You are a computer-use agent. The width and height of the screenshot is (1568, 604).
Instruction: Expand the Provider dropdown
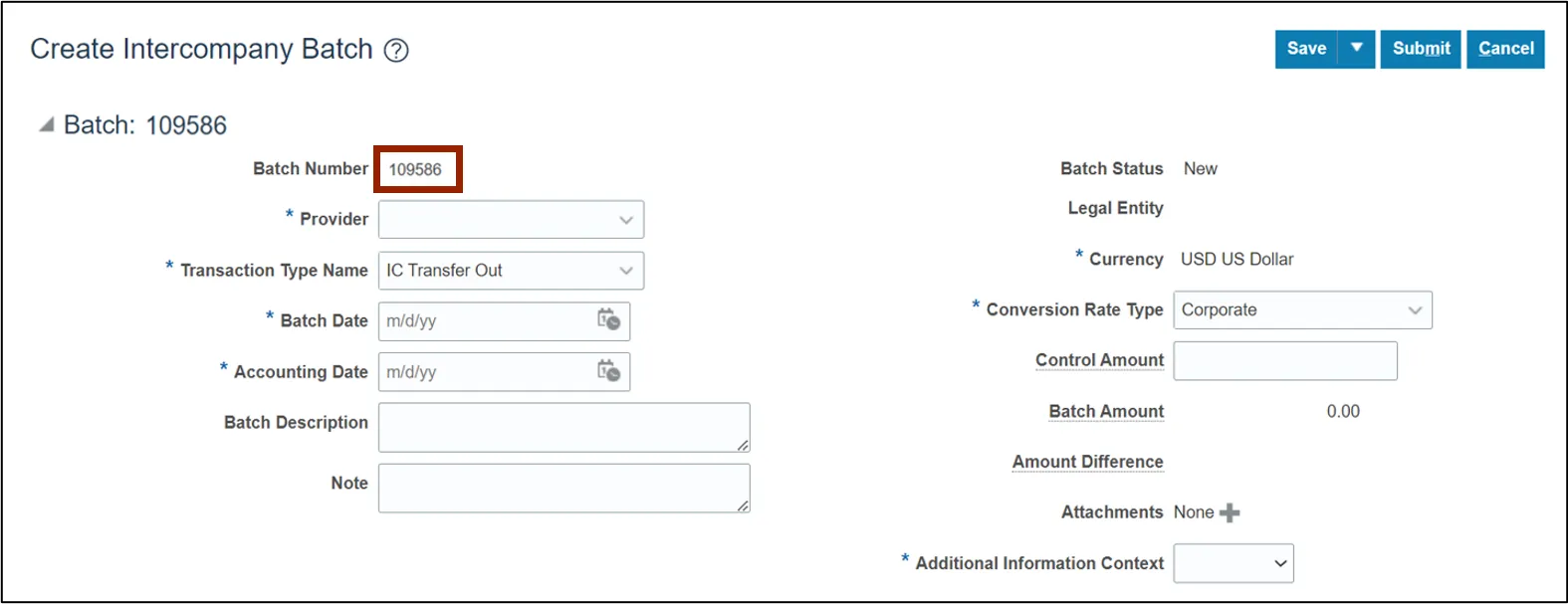pos(625,220)
